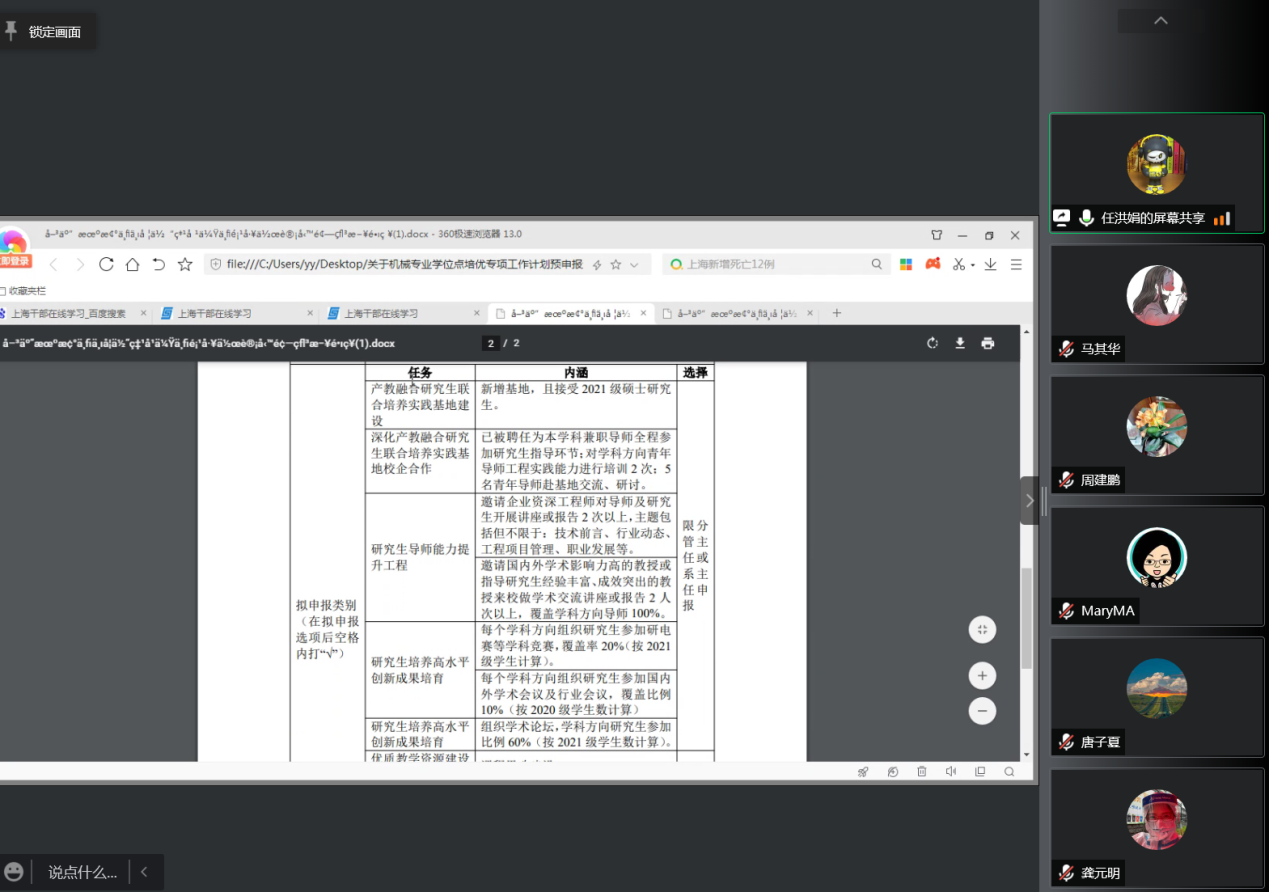Screen dimensions: 1269x892
Task: Click the fit-to-page round button
Action: (x=982, y=629)
